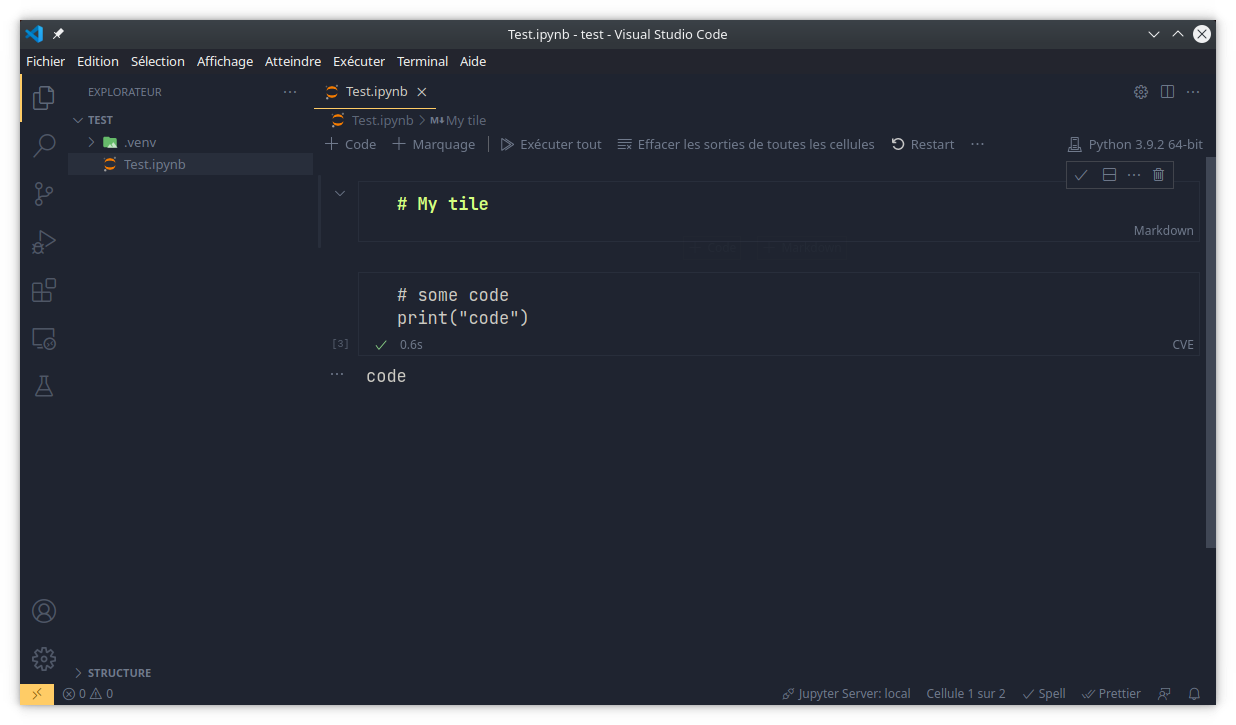
Task: Click the remote window indicator in status bar
Action: 37,693
